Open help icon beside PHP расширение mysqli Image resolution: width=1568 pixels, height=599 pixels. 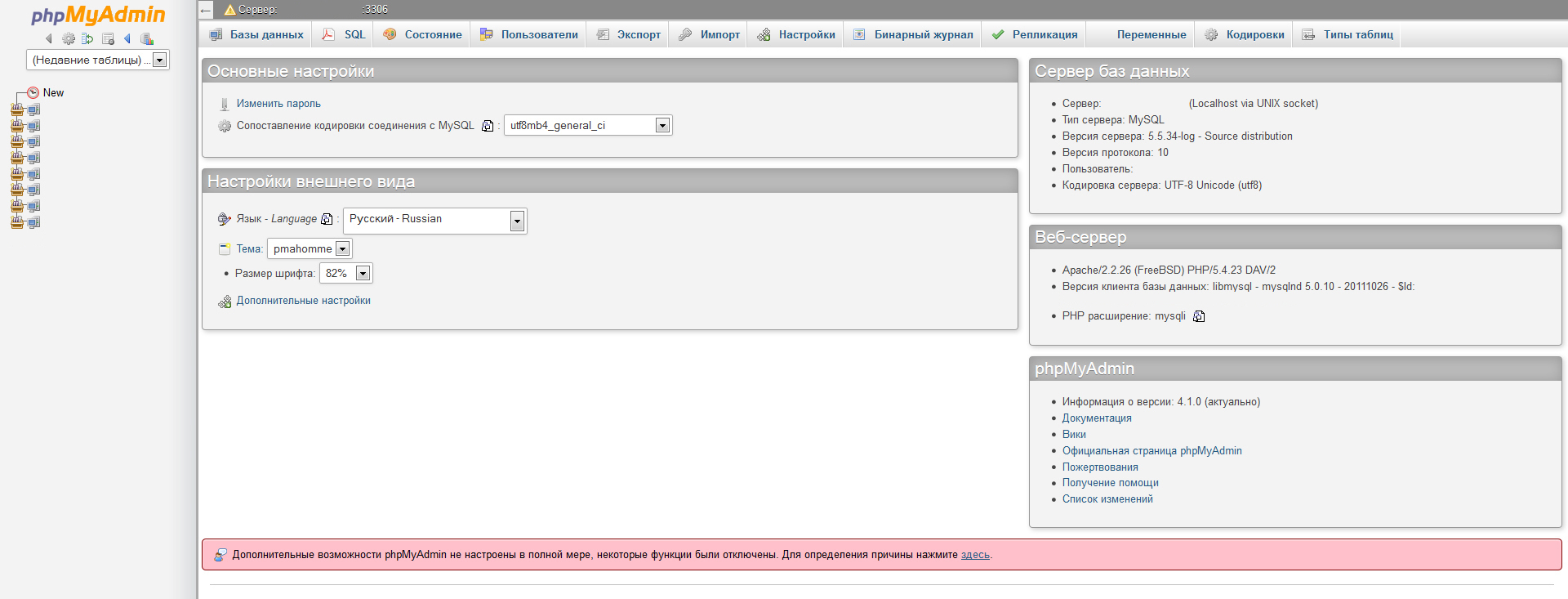click(1199, 316)
